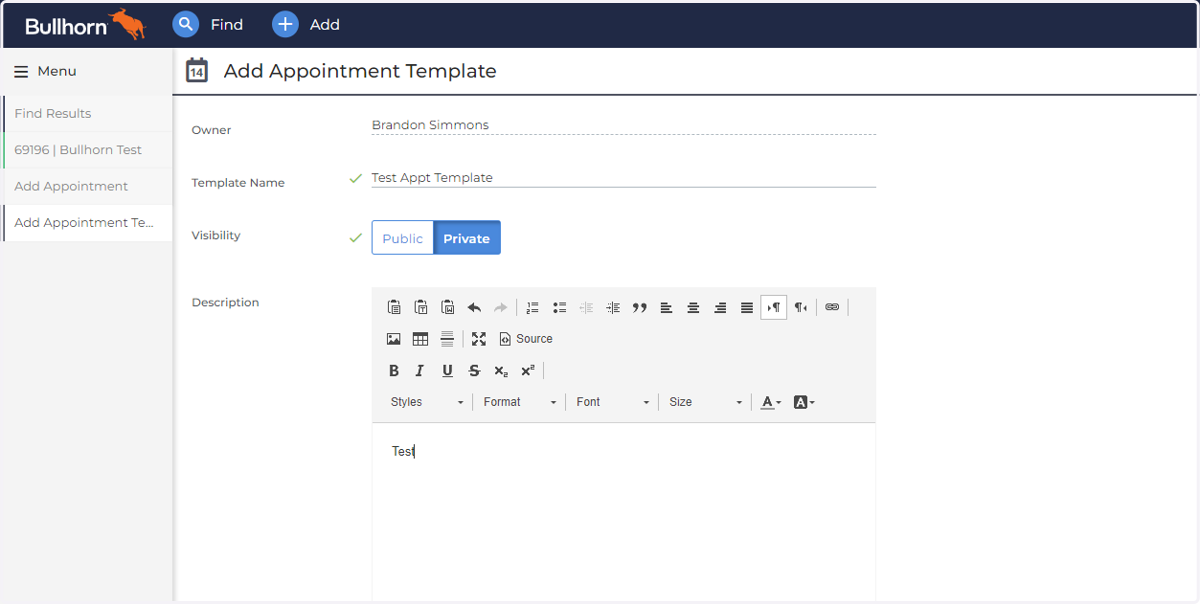Toggle underline formatting
The width and height of the screenshot is (1200, 604).
(447, 371)
